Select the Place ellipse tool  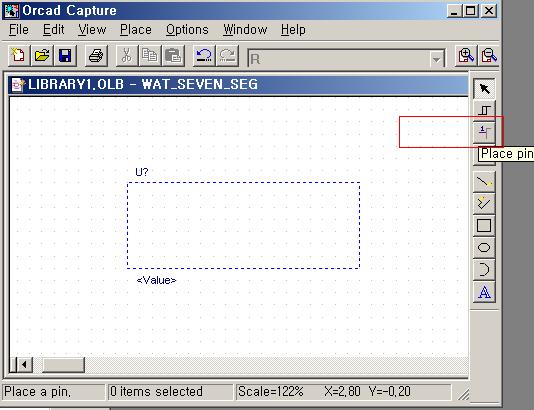(x=484, y=248)
